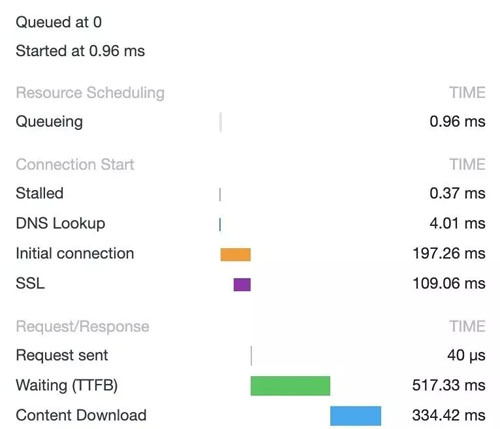The width and height of the screenshot is (500, 429).
Task: Click the Queueing timing marker line
Action: (221, 122)
